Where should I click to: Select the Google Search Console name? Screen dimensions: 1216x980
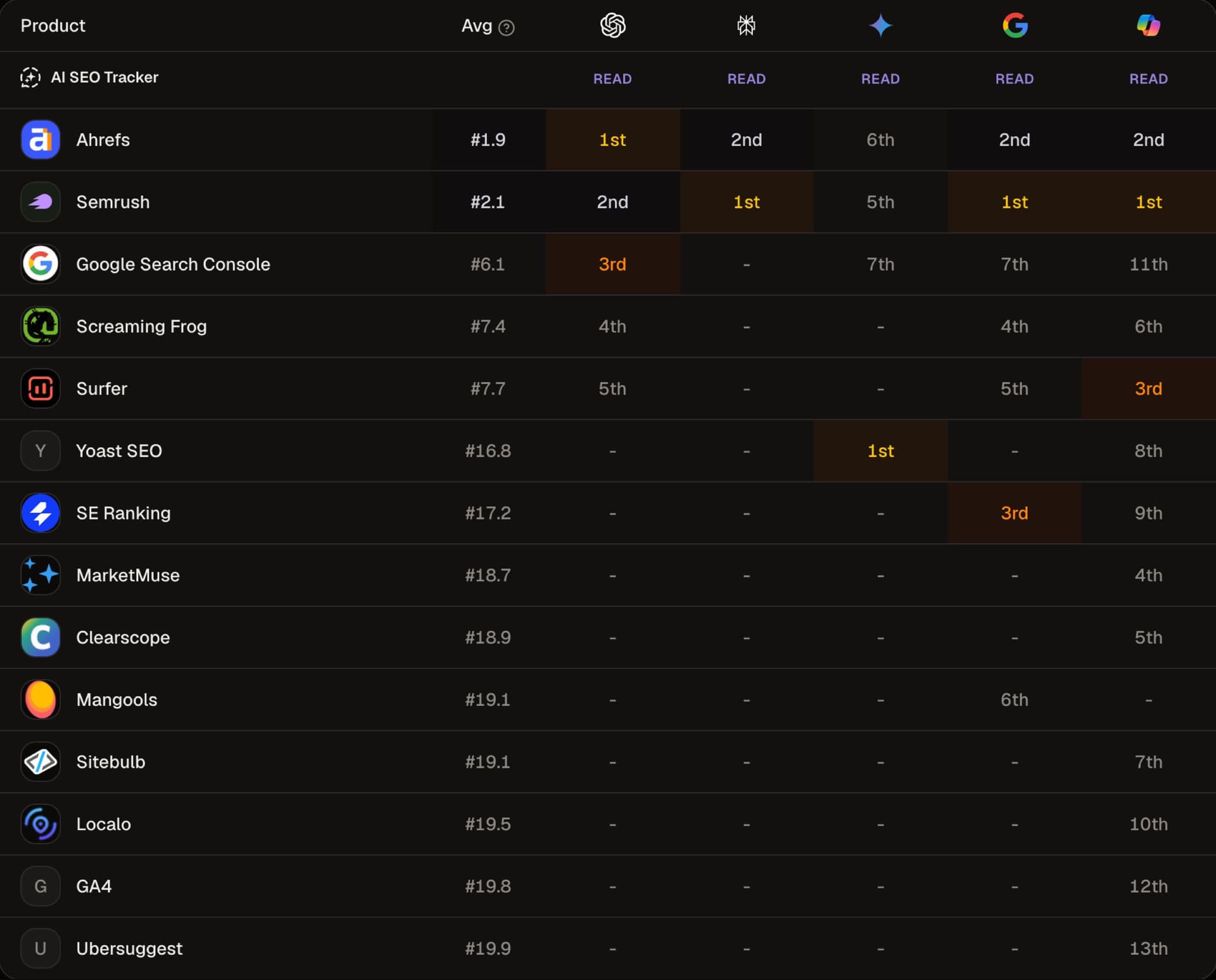click(173, 264)
